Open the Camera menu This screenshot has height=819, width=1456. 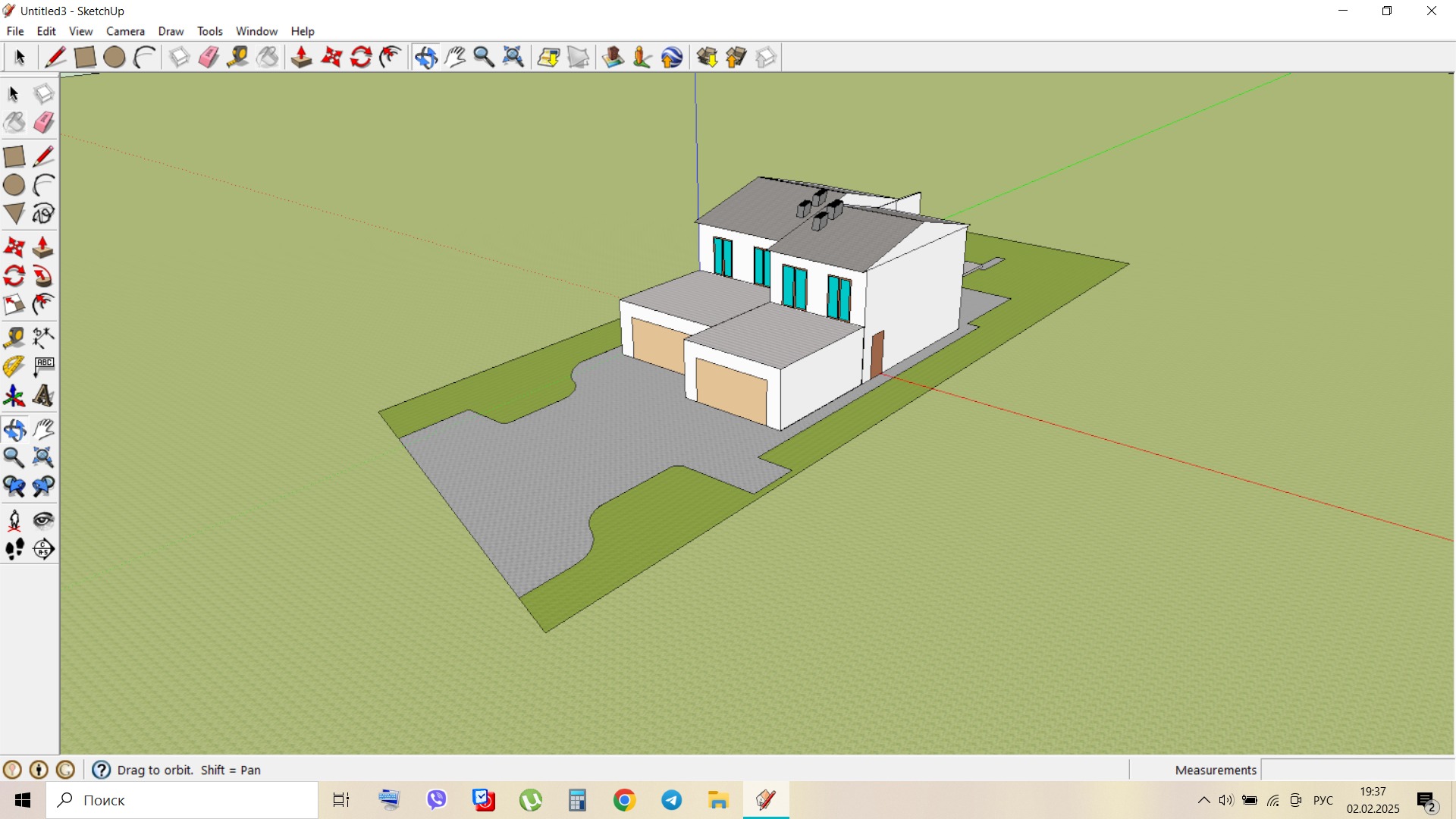(125, 31)
